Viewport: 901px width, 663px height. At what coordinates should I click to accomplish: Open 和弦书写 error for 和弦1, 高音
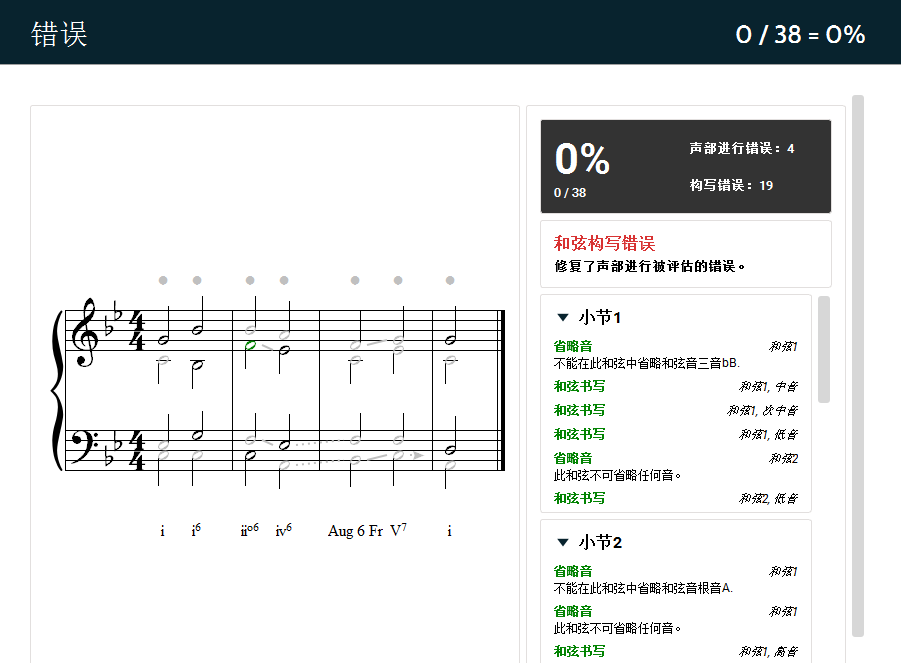click(579, 652)
